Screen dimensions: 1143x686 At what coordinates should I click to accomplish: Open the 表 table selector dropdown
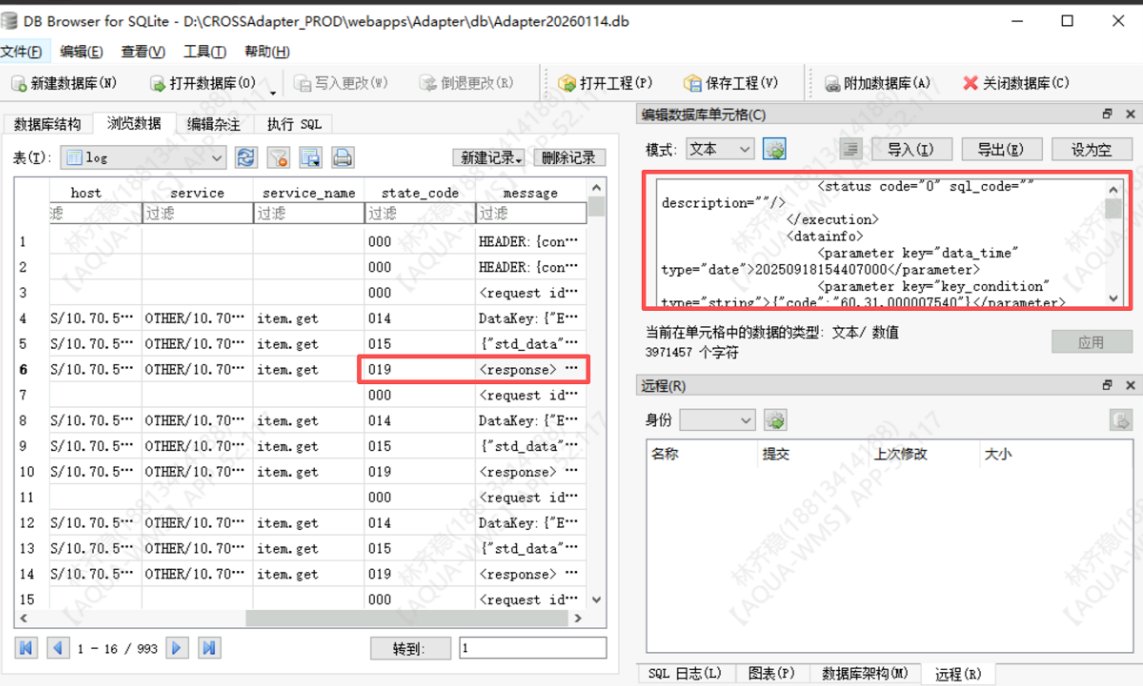(x=144, y=157)
